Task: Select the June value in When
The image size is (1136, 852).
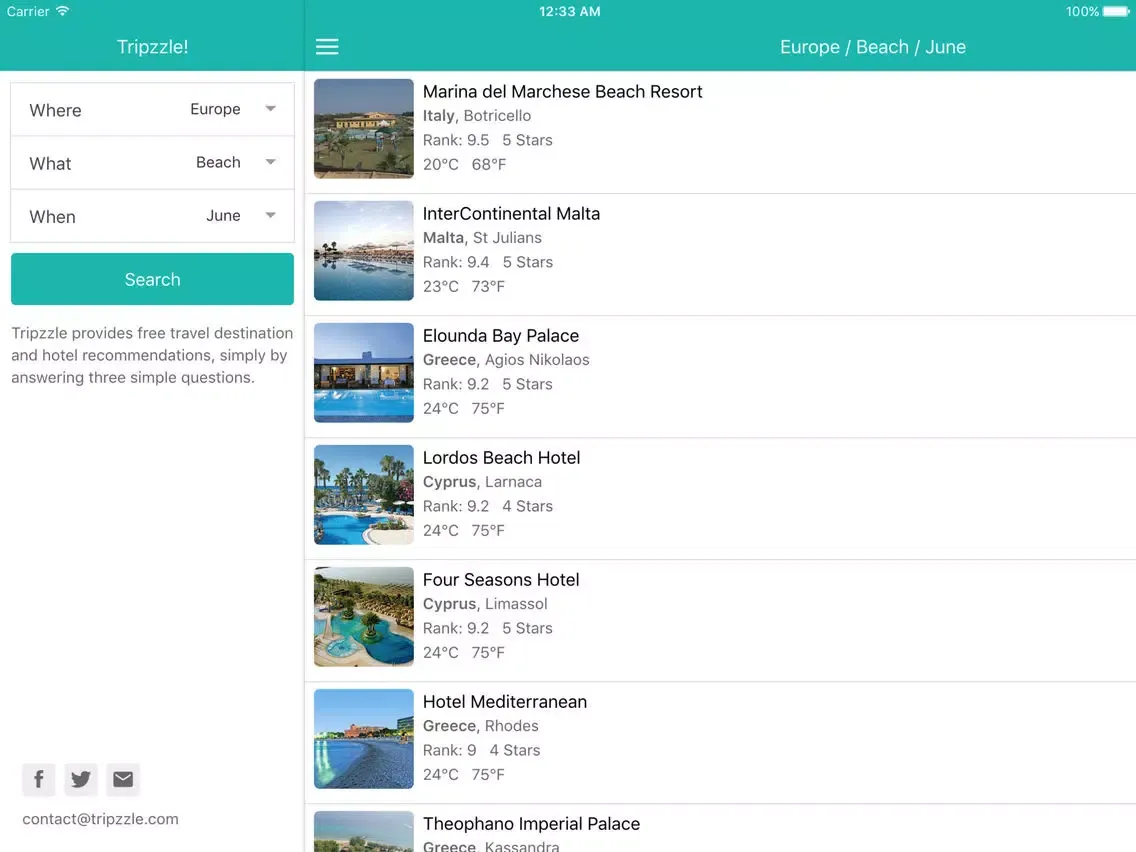Action: 223,215
